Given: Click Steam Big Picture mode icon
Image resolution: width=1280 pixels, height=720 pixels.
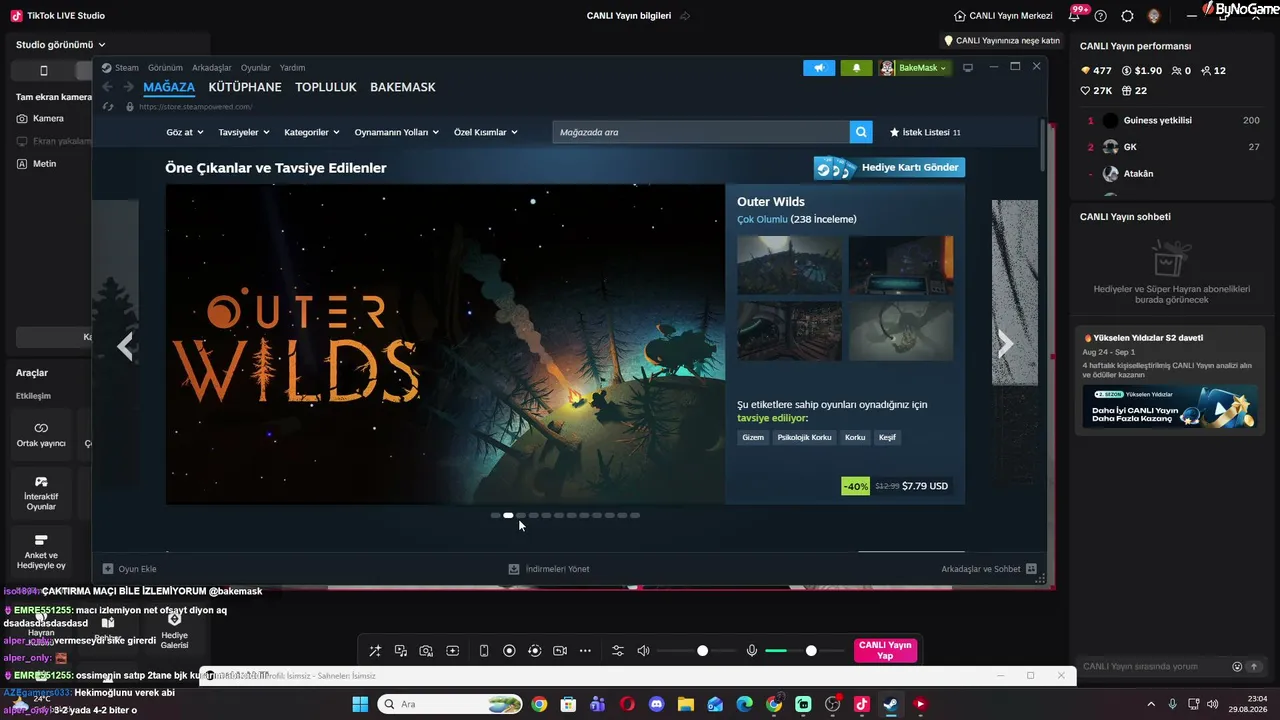Looking at the screenshot, I should [x=968, y=68].
